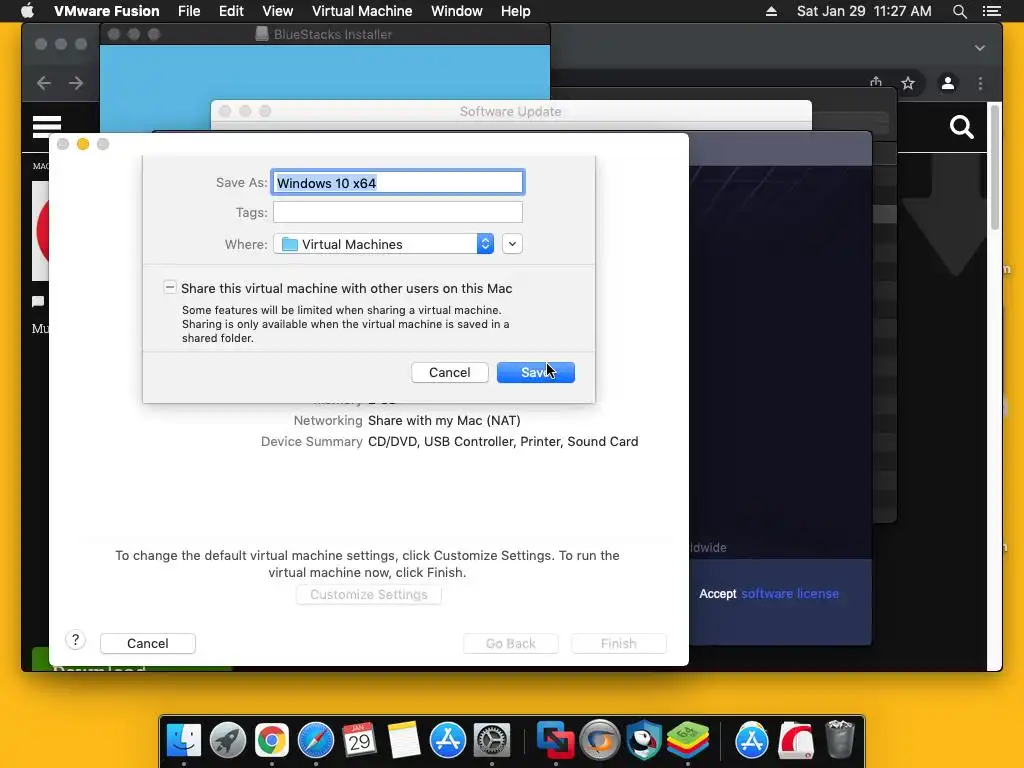The height and width of the screenshot is (768, 1024).
Task: Open the browser profile avatar
Action: [x=948, y=83]
